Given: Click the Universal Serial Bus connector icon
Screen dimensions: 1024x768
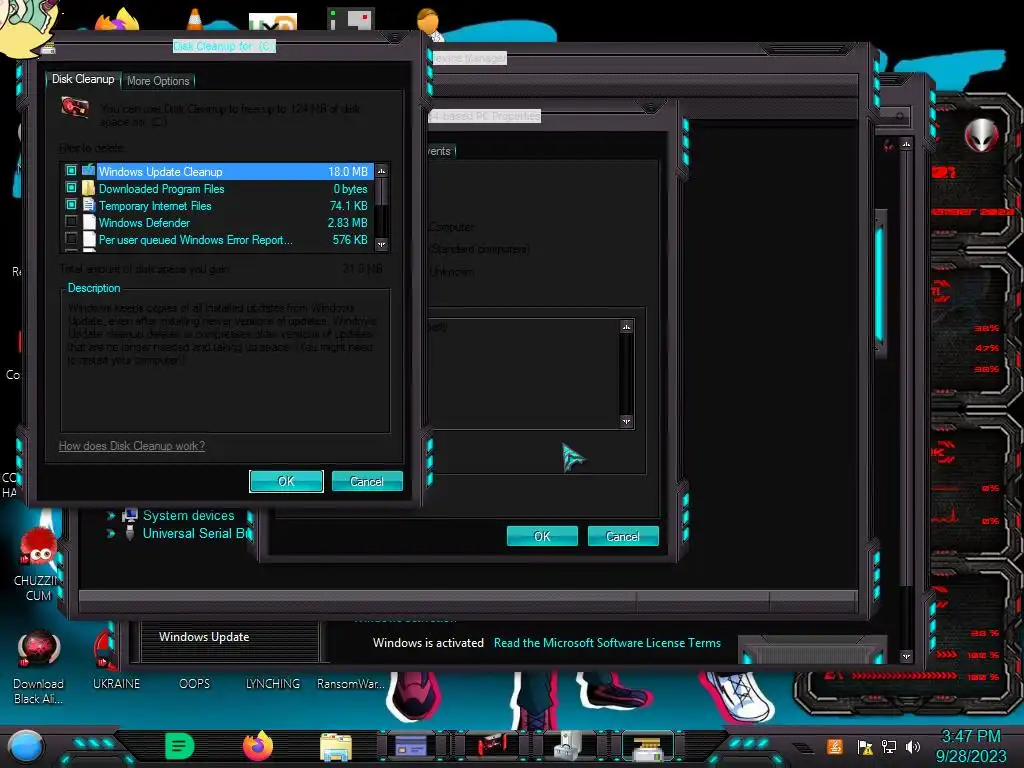Looking at the screenshot, I should click(x=130, y=533).
